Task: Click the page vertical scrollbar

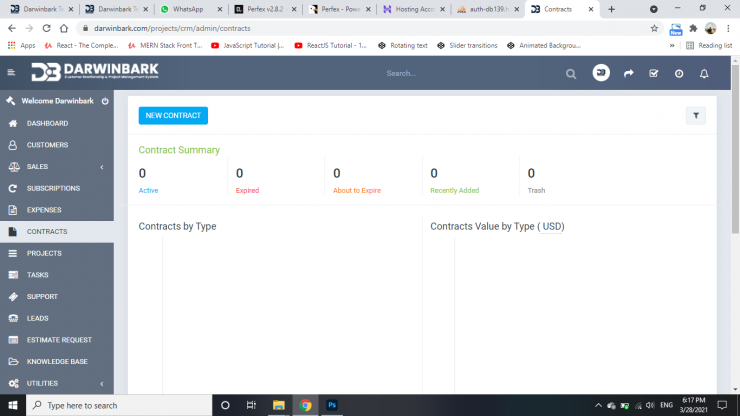Action: pos(735,149)
